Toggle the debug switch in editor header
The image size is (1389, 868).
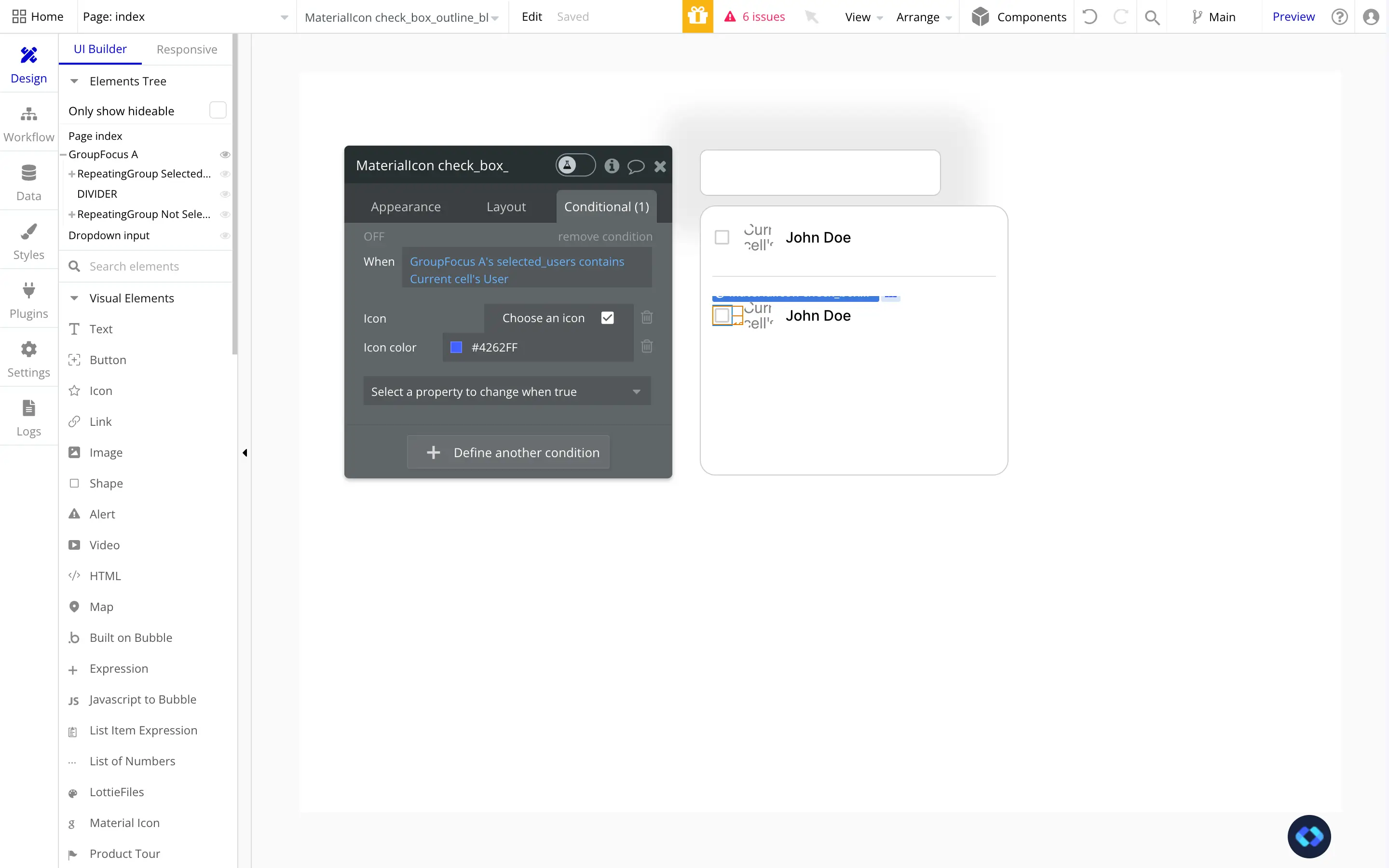click(x=575, y=165)
